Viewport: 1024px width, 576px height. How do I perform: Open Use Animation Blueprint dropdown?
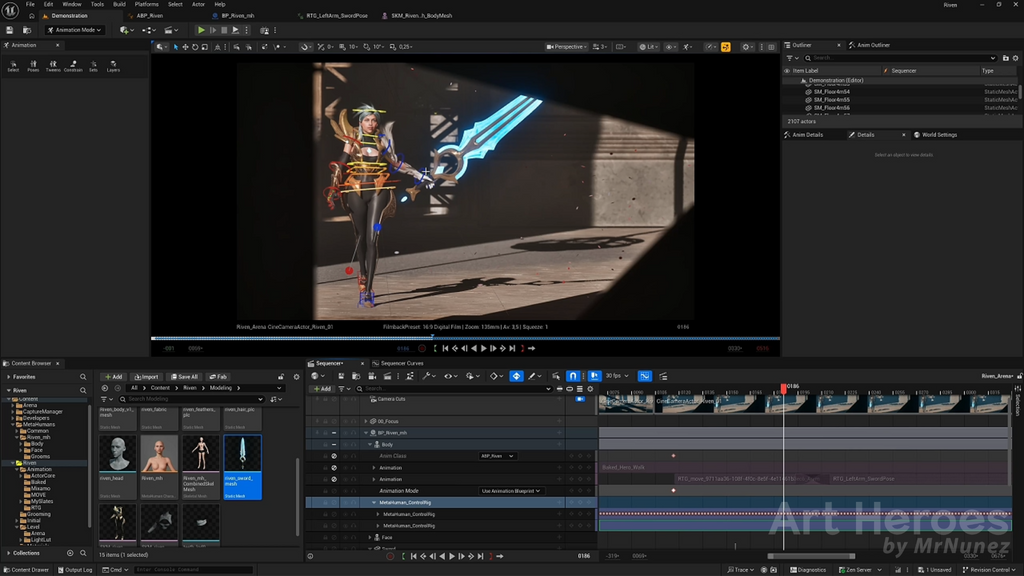[512, 491]
